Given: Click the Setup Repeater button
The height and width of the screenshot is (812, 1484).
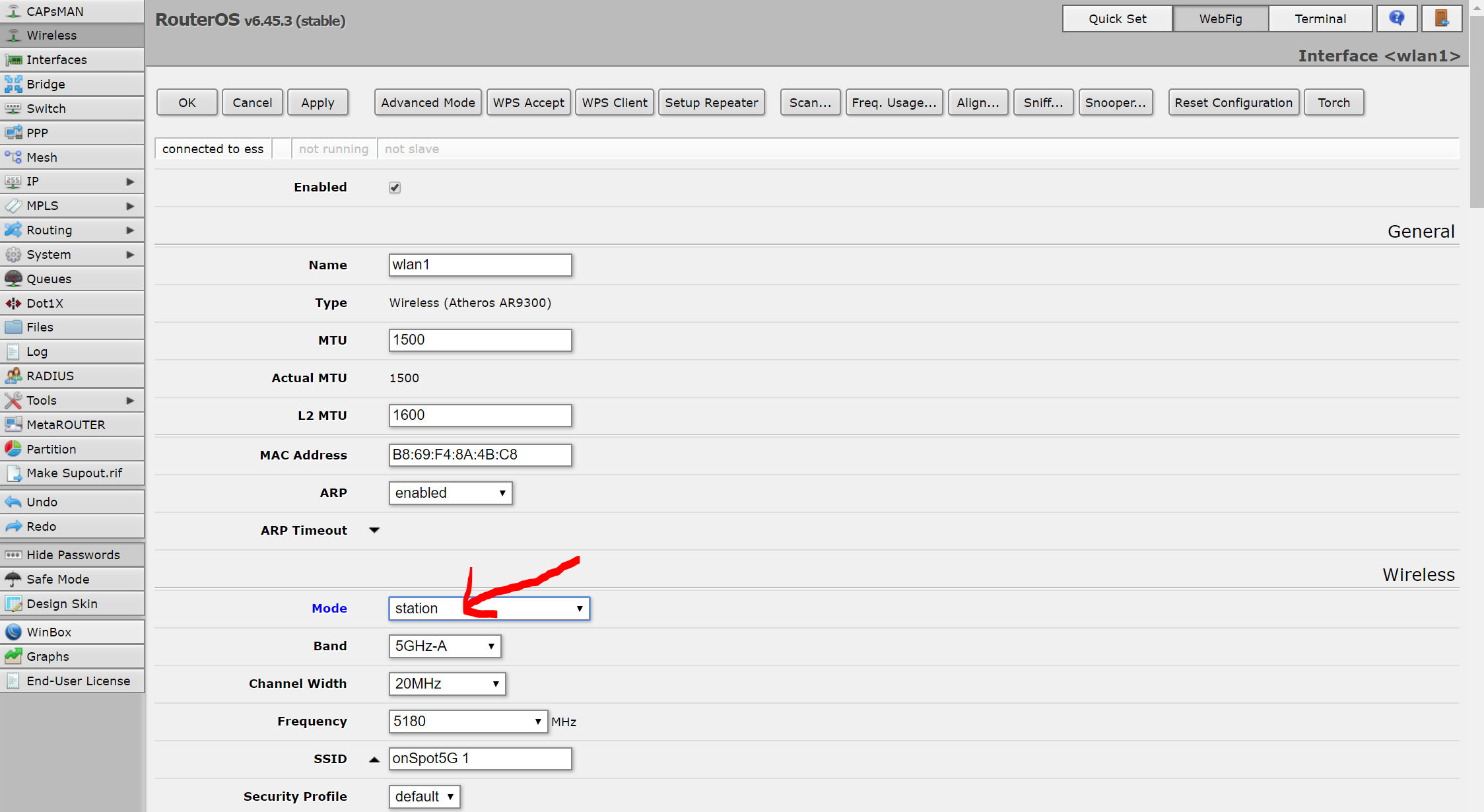Looking at the screenshot, I should [712, 102].
